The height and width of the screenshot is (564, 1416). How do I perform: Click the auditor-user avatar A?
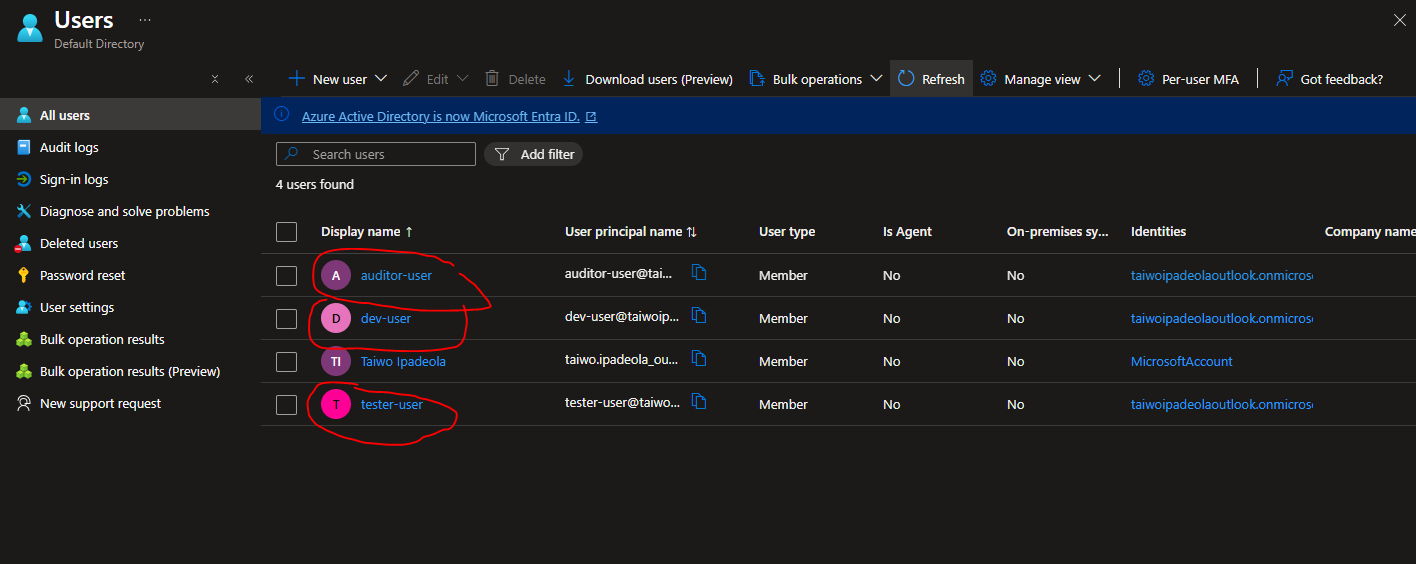[x=336, y=275]
